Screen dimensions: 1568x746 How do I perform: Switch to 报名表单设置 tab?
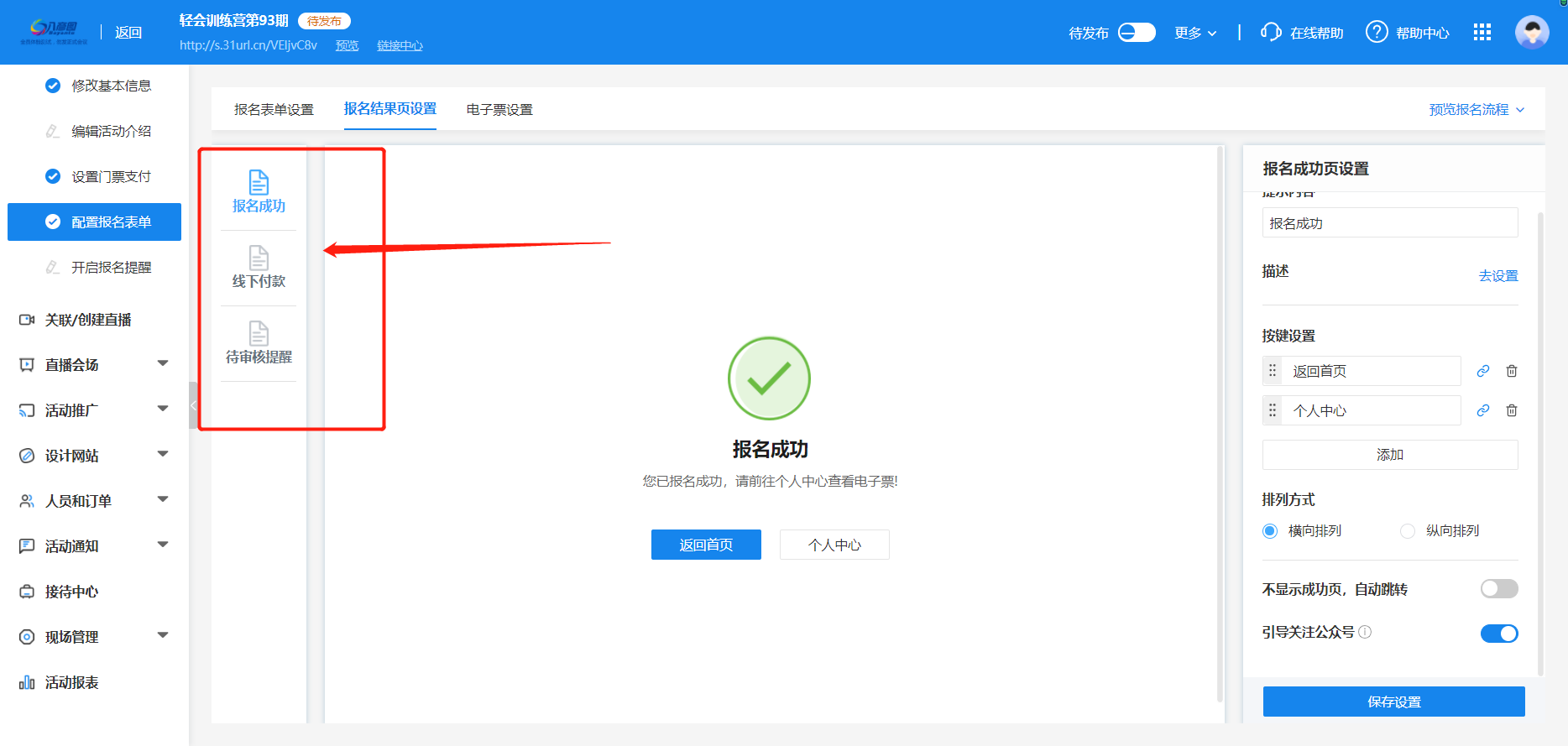pyautogui.click(x=274, y=110)
